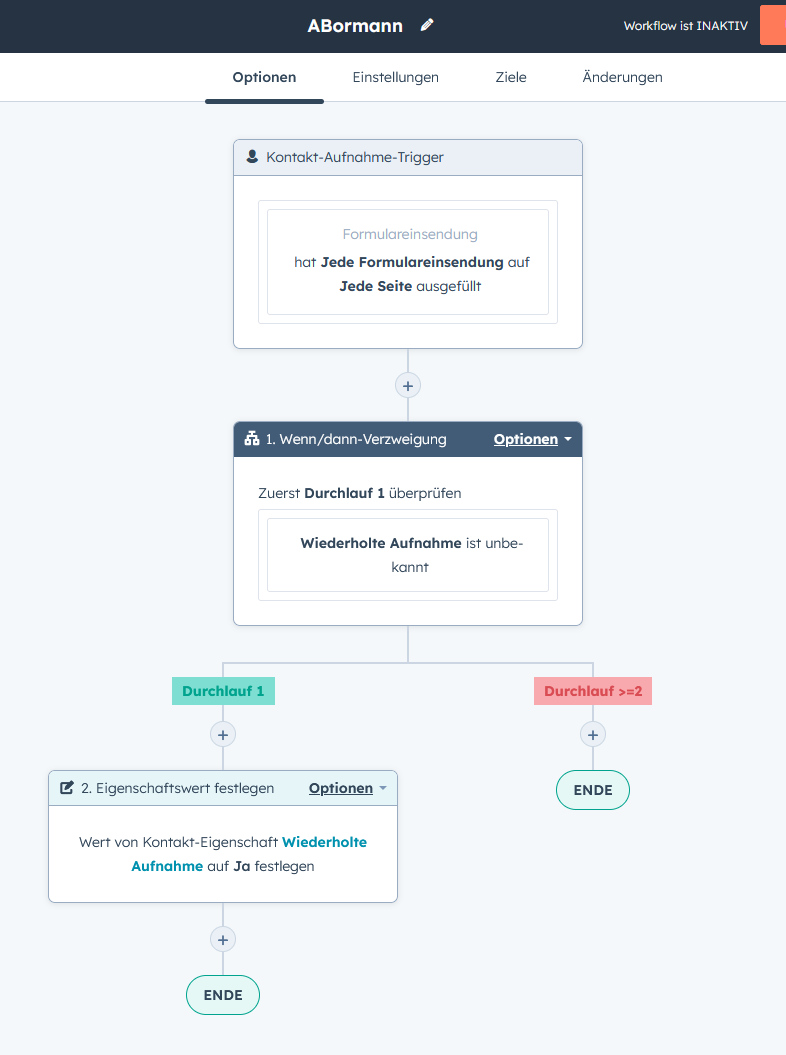Click plus icon below Eigenschaftswert festlegen node

coord(222,939)
